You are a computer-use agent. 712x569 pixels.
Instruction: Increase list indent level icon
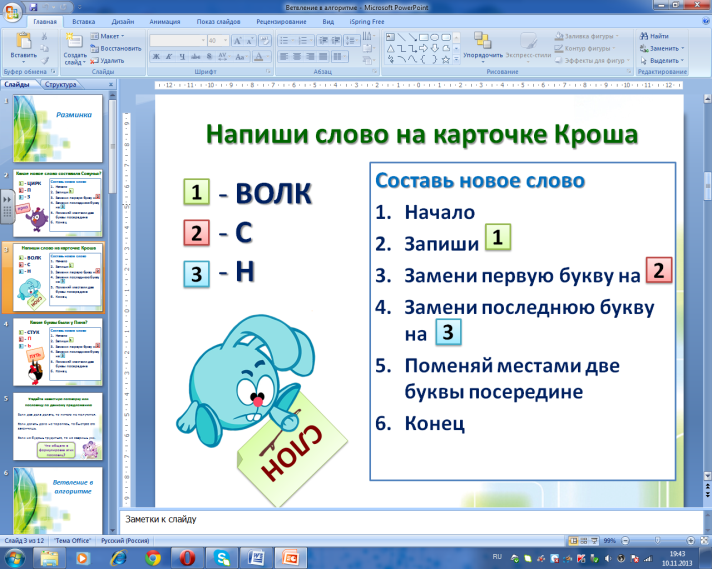point(336,41)
